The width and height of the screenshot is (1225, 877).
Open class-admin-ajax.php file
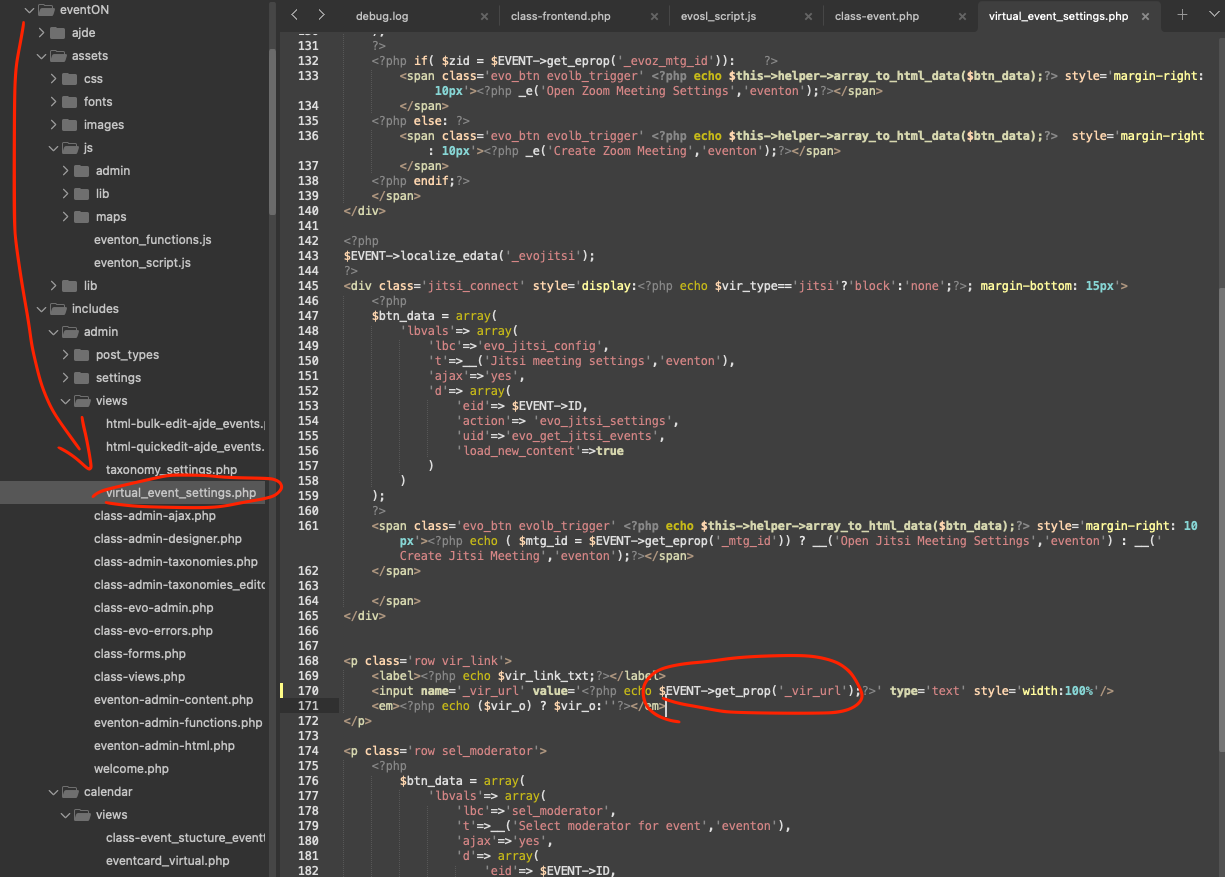coord(154,516)
